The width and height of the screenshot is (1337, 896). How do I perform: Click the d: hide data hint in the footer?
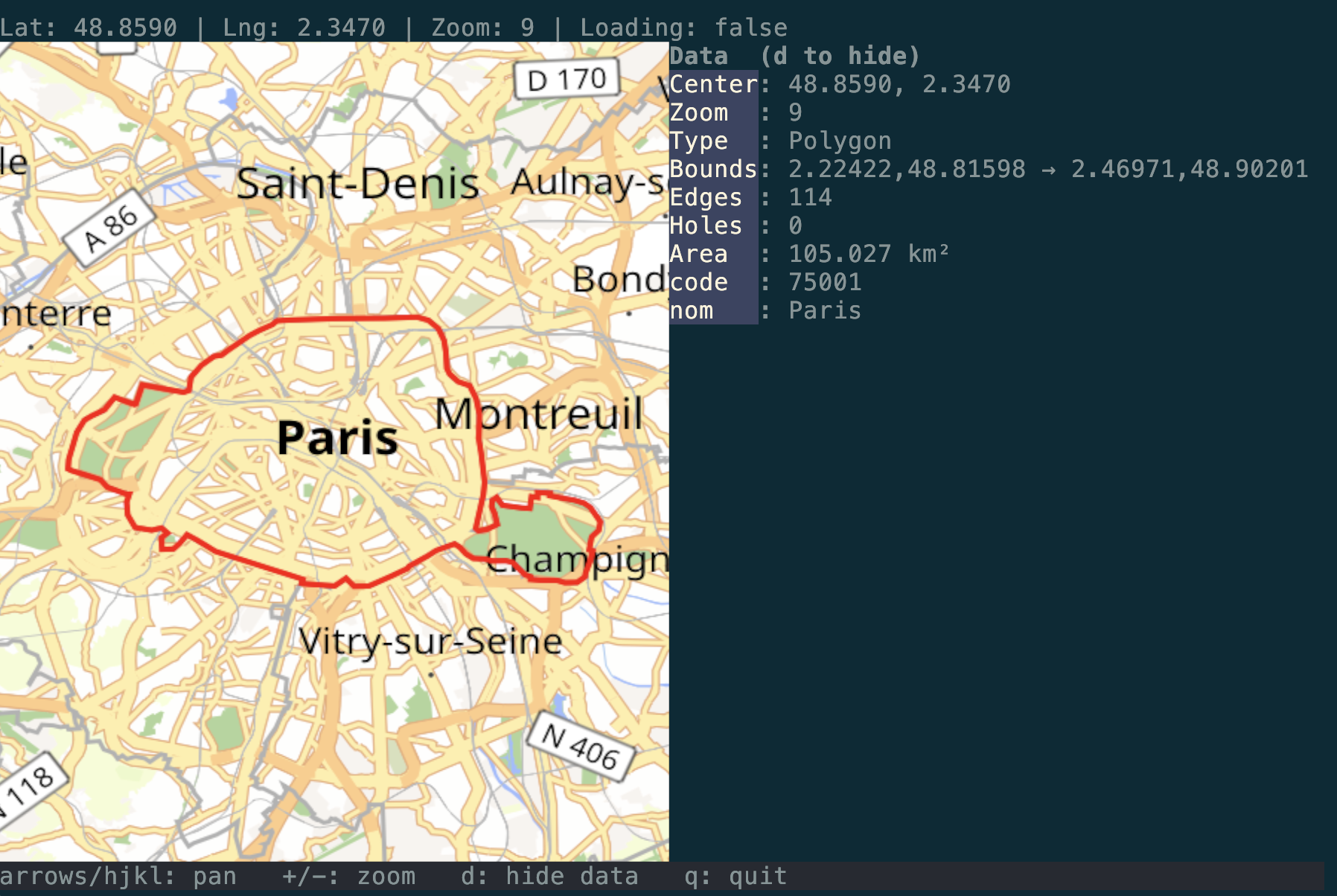coord(550,876)
